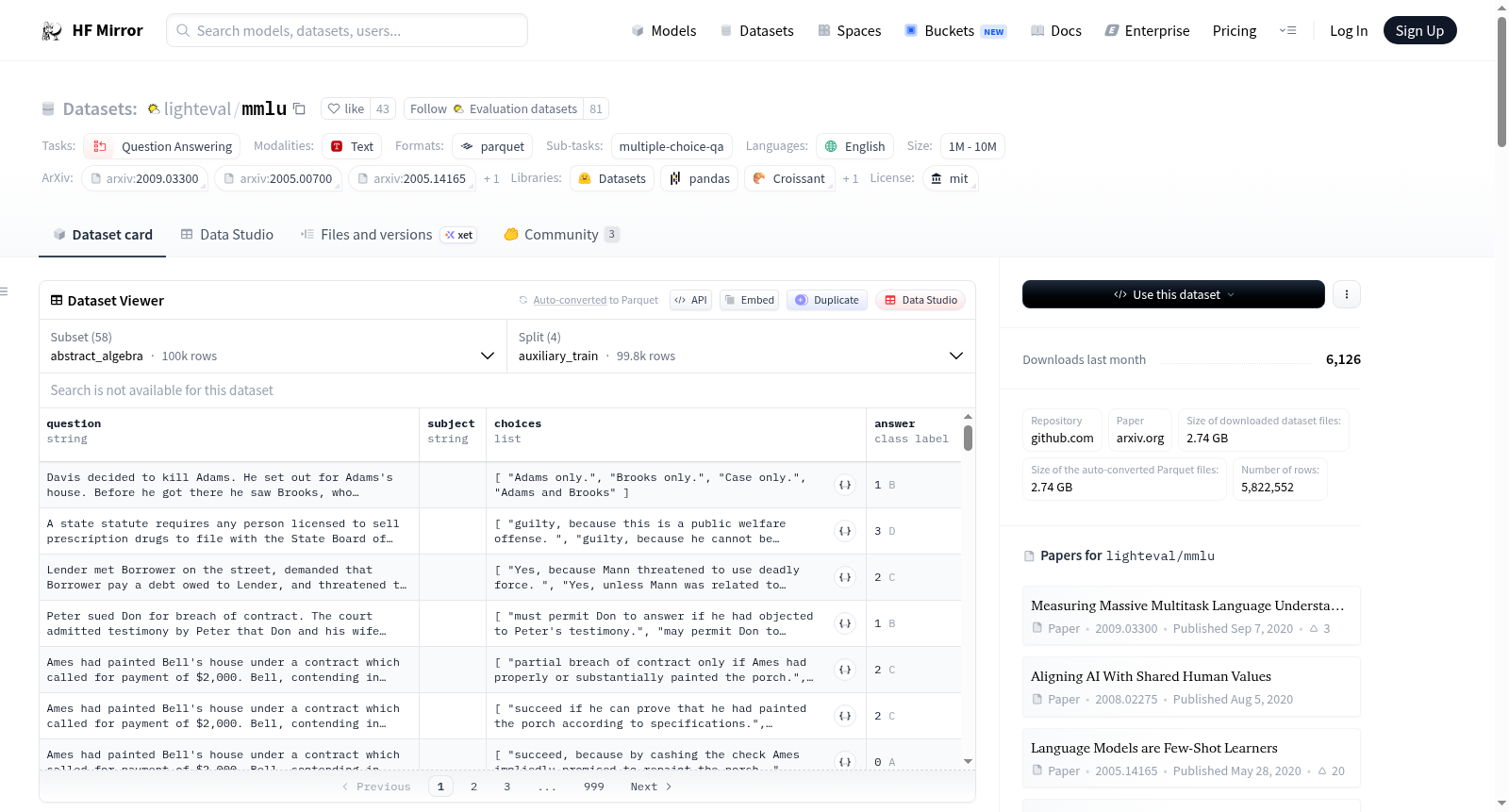This screenshot has width=1509, height=812.
Task: Open the Croissant library tag
Action: pos(789,178)
